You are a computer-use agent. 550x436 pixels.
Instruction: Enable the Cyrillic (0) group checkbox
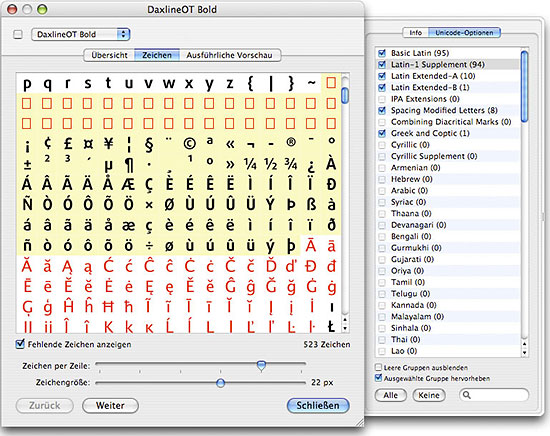click(x=382, y=145)
